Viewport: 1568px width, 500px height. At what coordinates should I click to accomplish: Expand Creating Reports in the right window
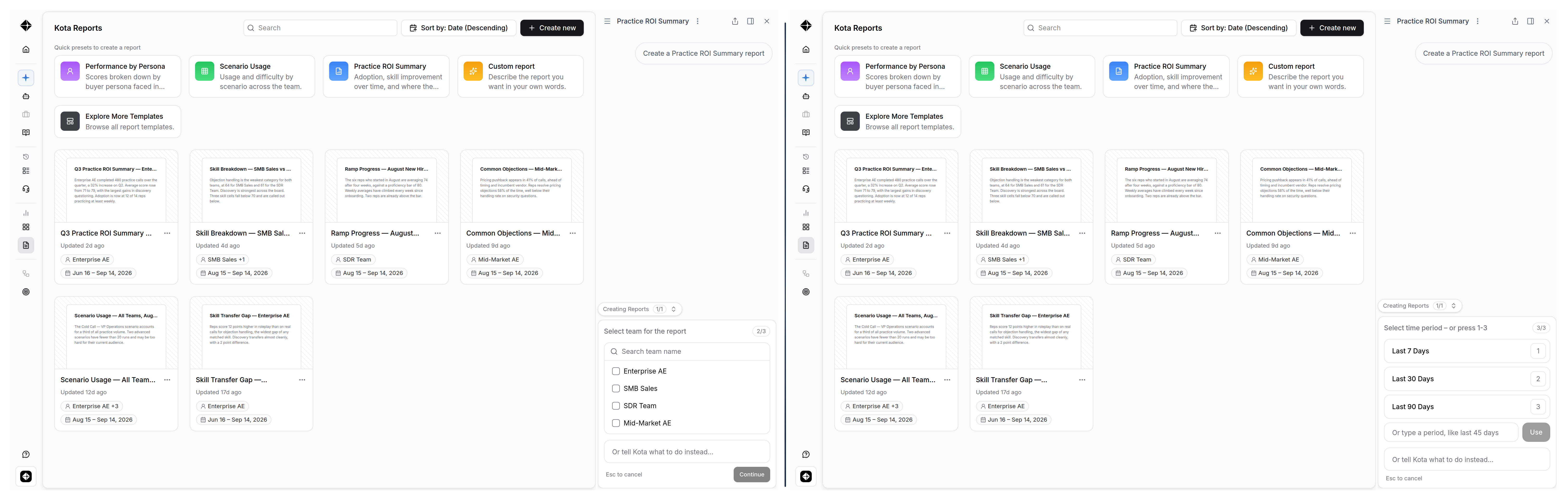(x=1420, y=306)
